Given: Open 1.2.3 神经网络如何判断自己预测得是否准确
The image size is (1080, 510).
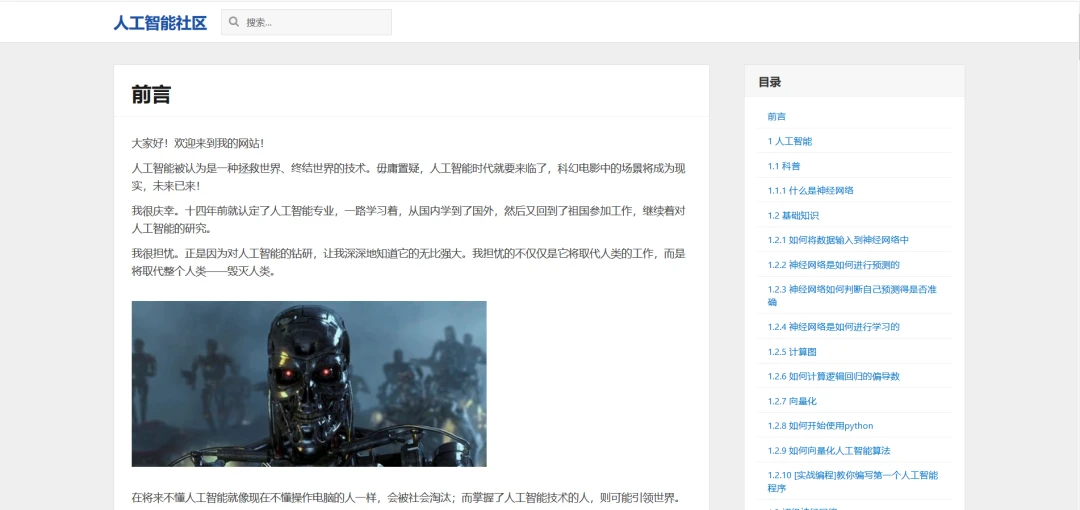Looking at the screenshot, I should pyautogui.click(x=852, y=295).
